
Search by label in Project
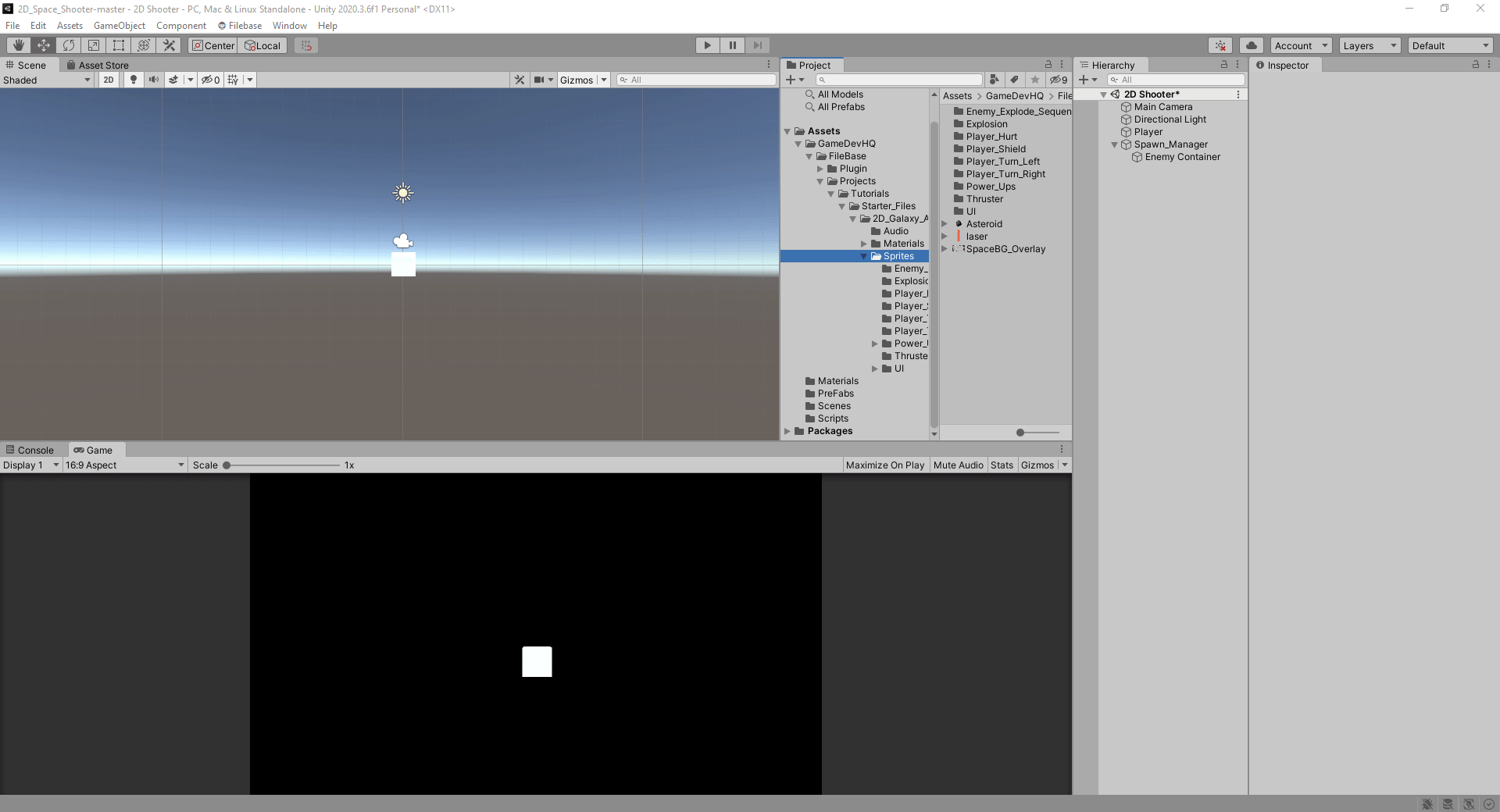1014,80
